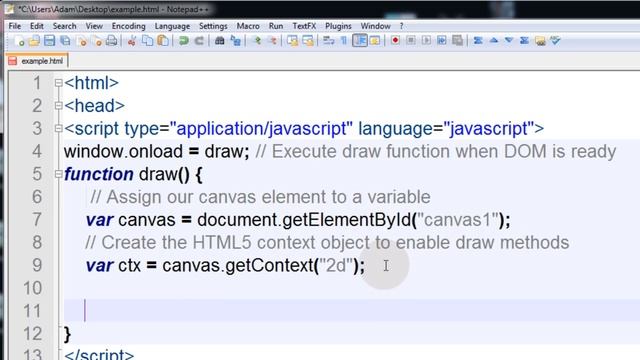Close current document toolbar icon

pos(82,41)
